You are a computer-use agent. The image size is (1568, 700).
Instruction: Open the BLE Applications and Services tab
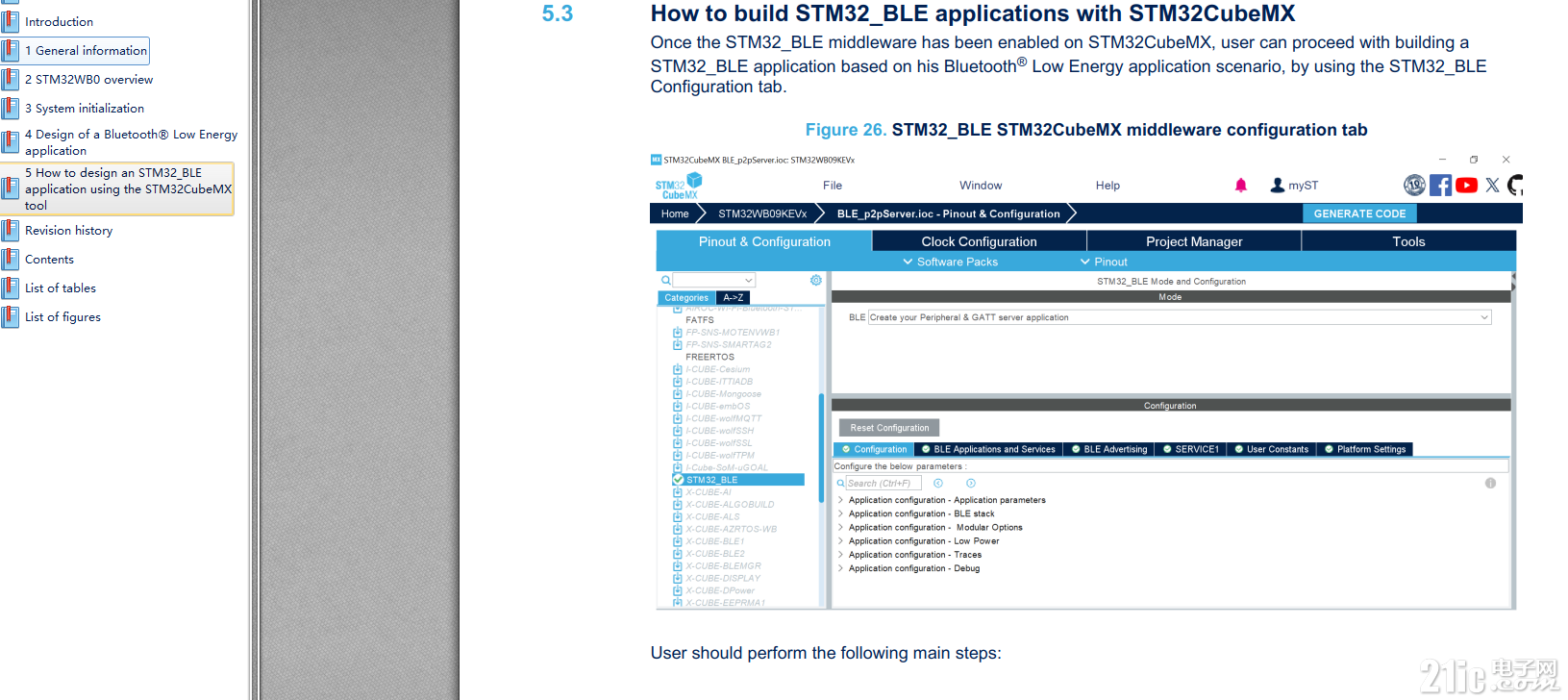pyautogui.click(x=988, y=449)
